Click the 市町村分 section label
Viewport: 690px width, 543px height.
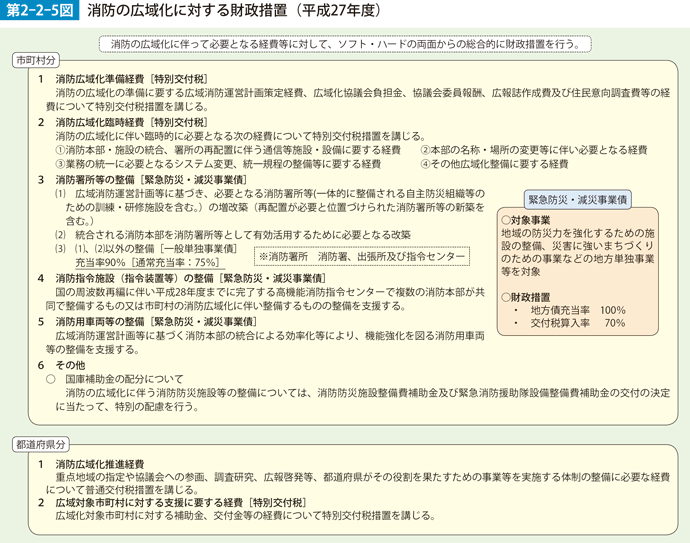(x=36, y=60)
